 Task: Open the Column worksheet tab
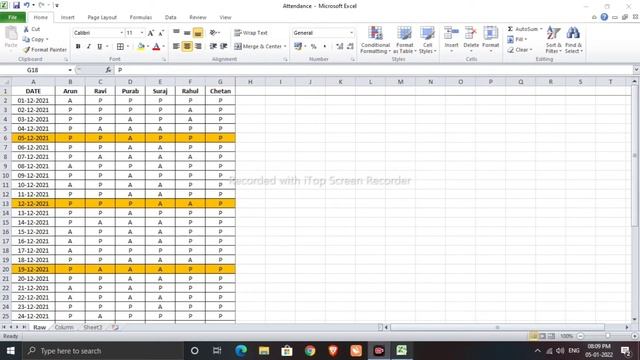coord(64,327)
